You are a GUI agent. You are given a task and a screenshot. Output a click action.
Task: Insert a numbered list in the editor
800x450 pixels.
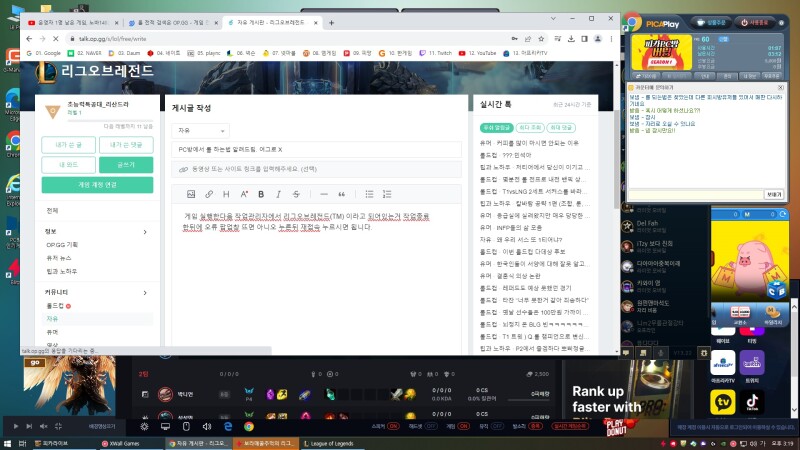point(385,194)
